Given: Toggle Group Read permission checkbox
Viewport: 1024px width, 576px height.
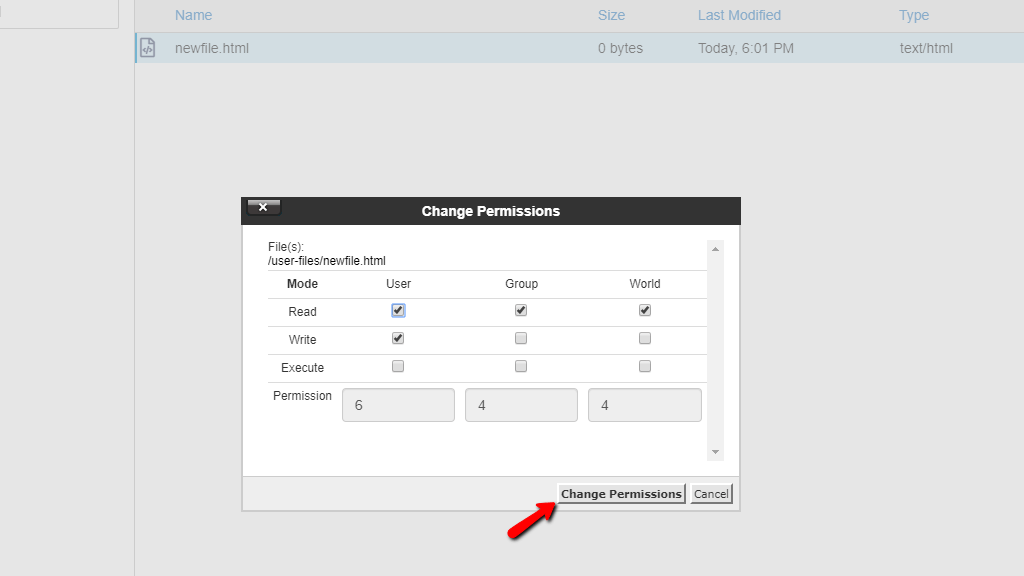Looking at the screenshot, I should pyautogui.click(x=520, y=310).
